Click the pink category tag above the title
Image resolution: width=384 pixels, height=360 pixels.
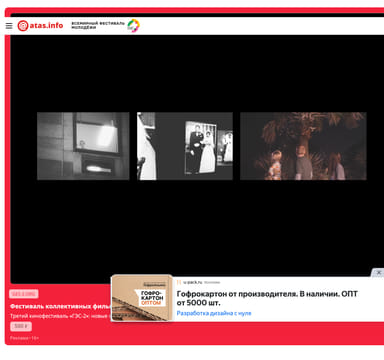[24, 294]
